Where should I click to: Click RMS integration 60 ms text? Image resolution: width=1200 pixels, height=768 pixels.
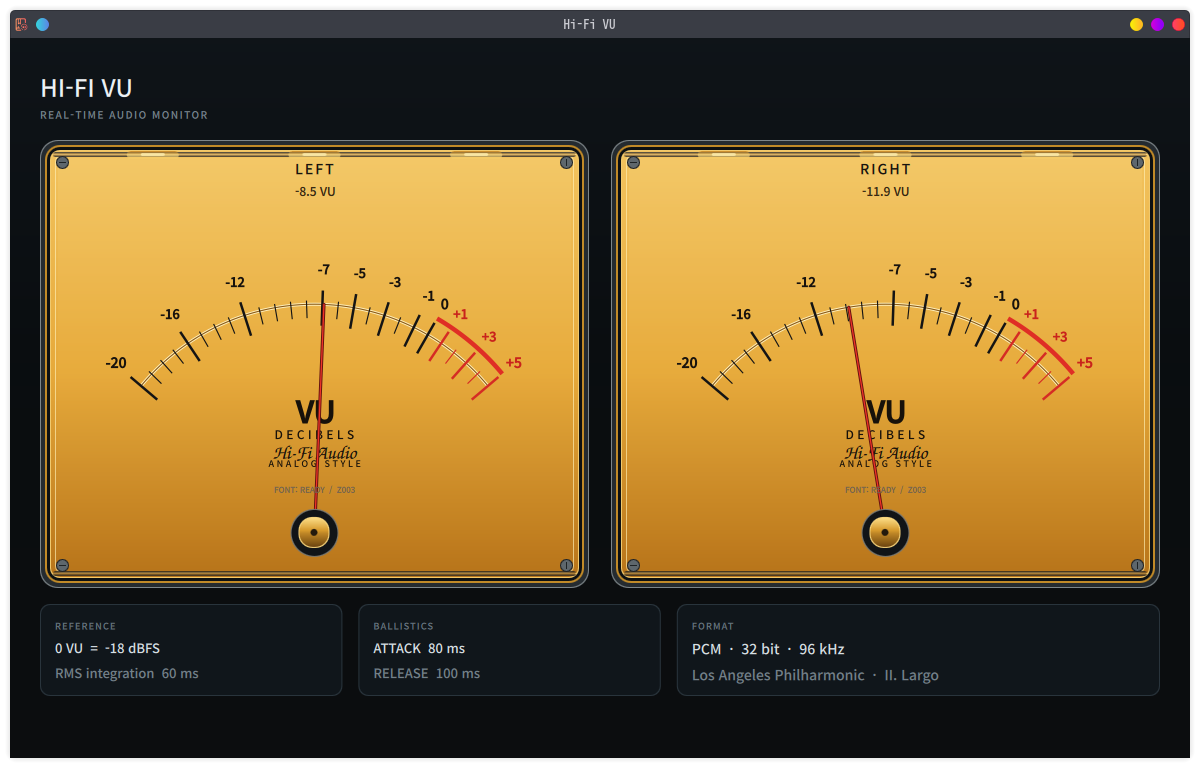coord(127,673)
